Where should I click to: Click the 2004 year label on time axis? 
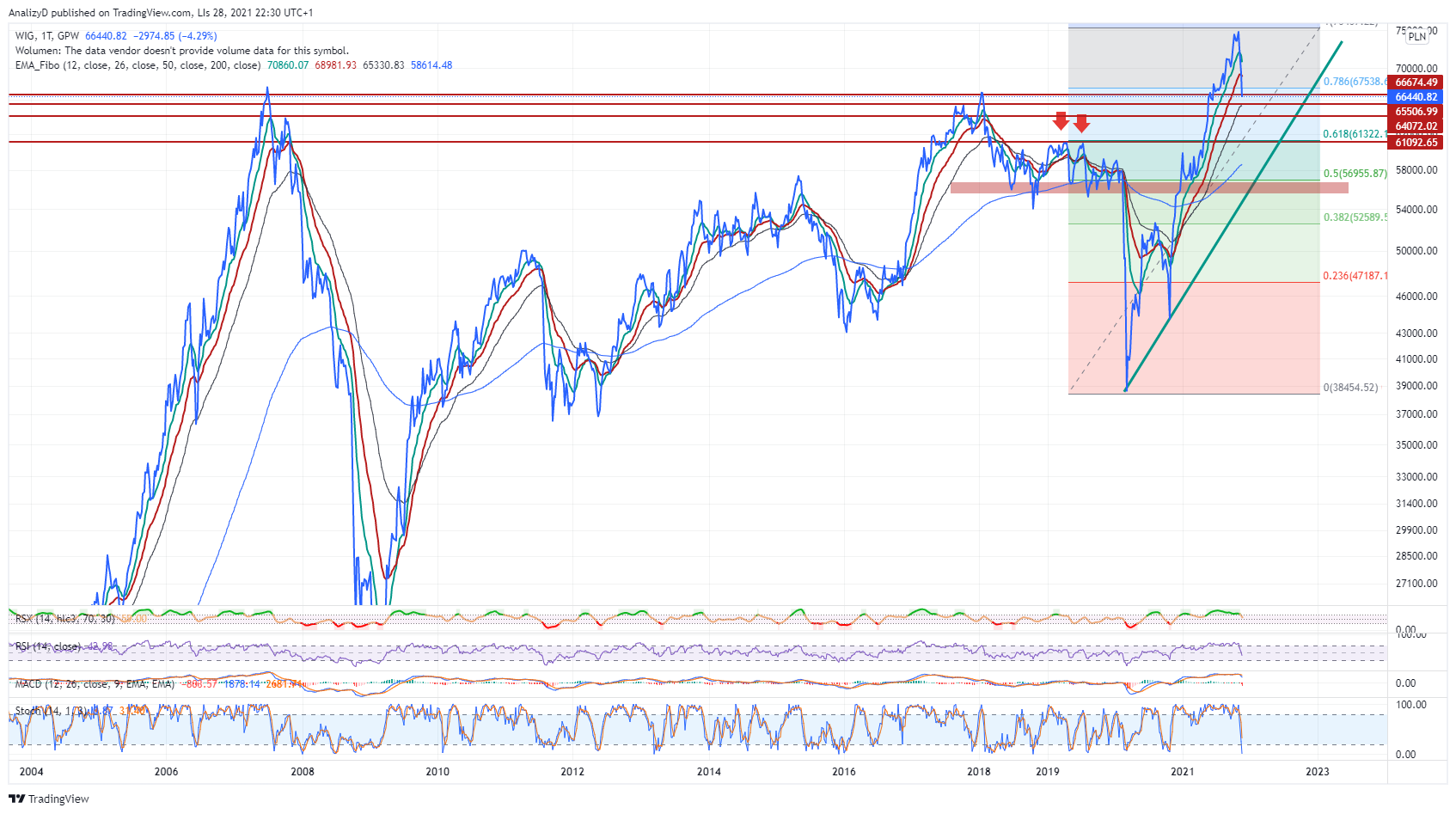[x=31, y=772]
